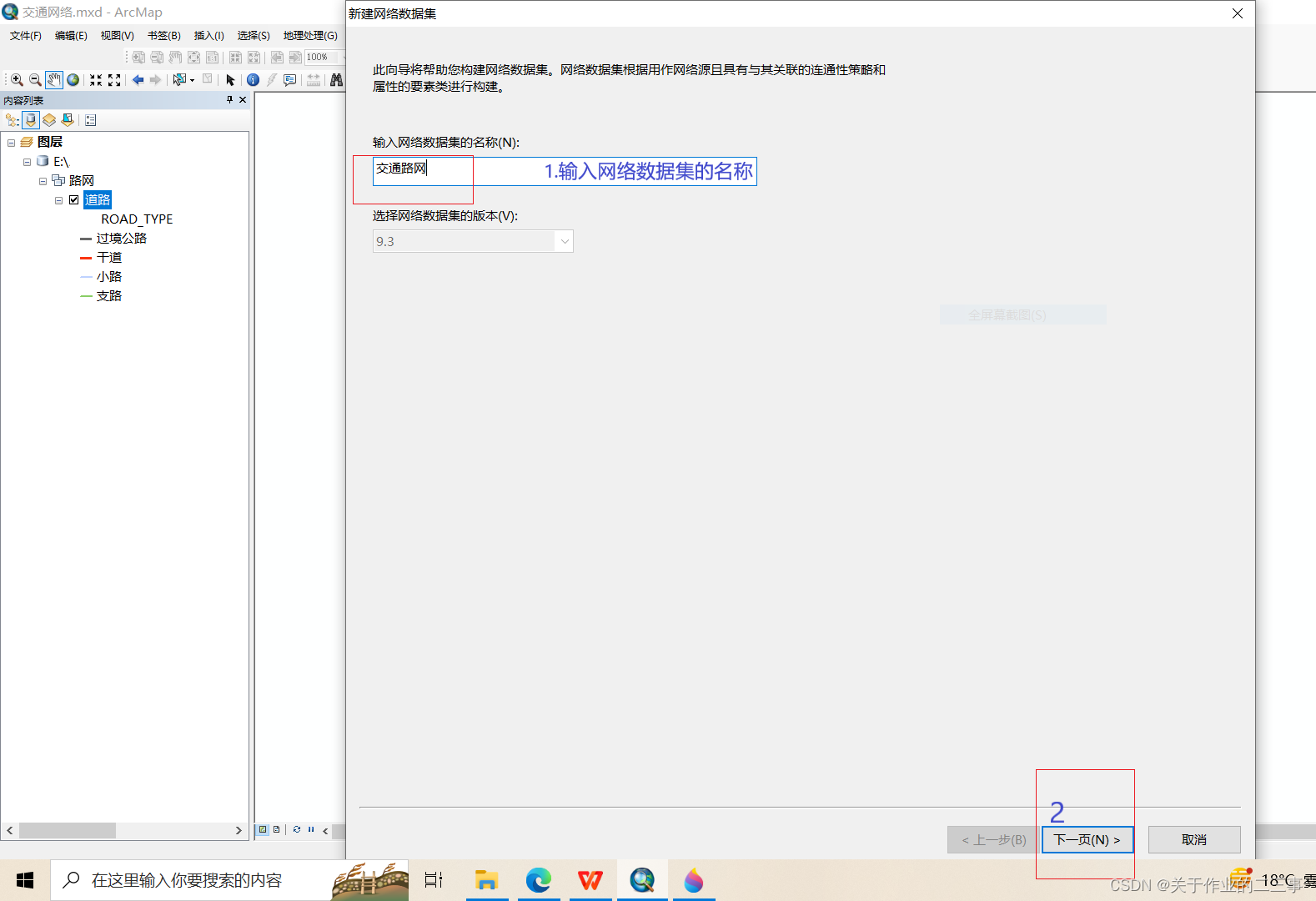1316x901 pixels.
Task: Click the Paint 3D droplet taskbar icon
Action: (x=694, y=880)
